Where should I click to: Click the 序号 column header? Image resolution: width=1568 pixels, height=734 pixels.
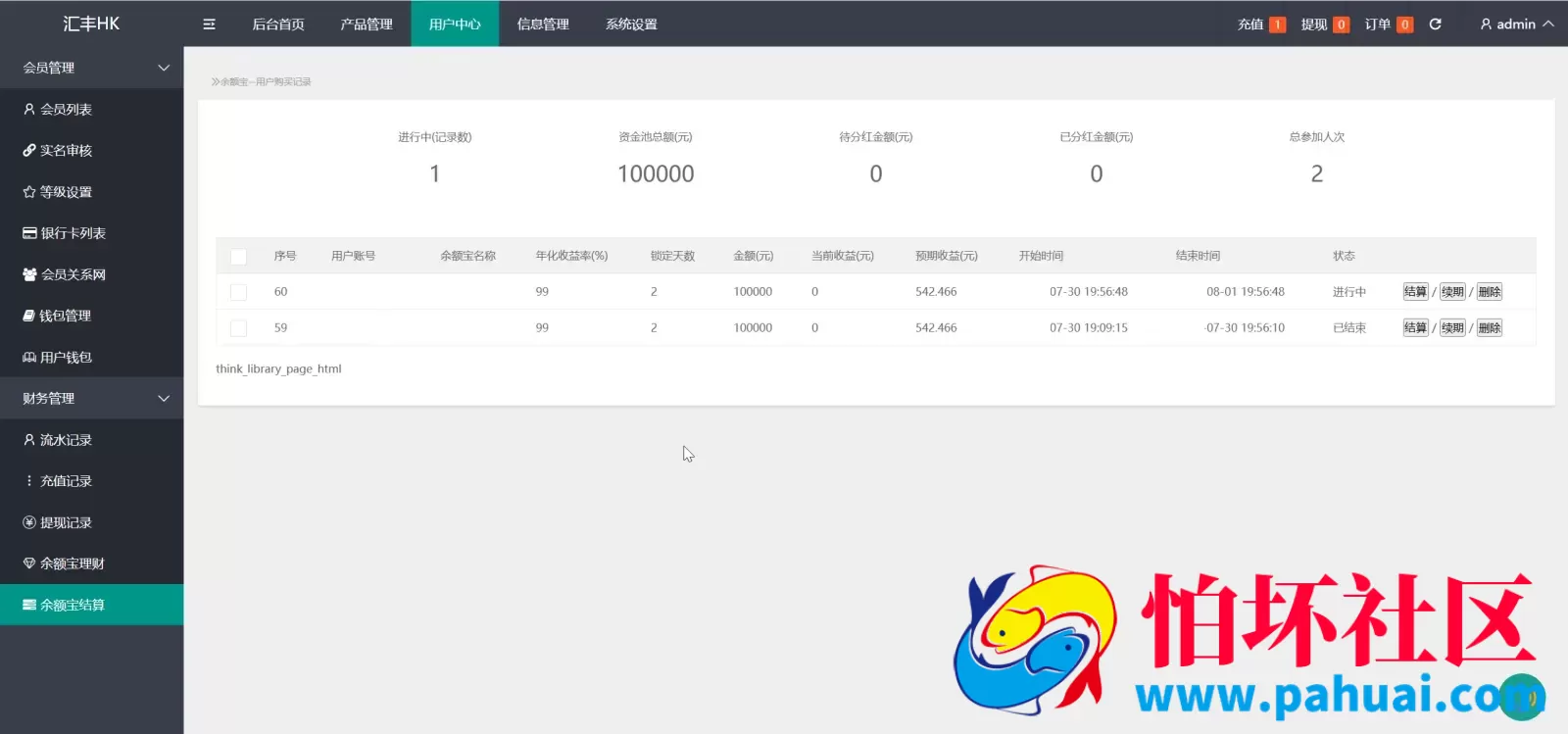[285, 256]
